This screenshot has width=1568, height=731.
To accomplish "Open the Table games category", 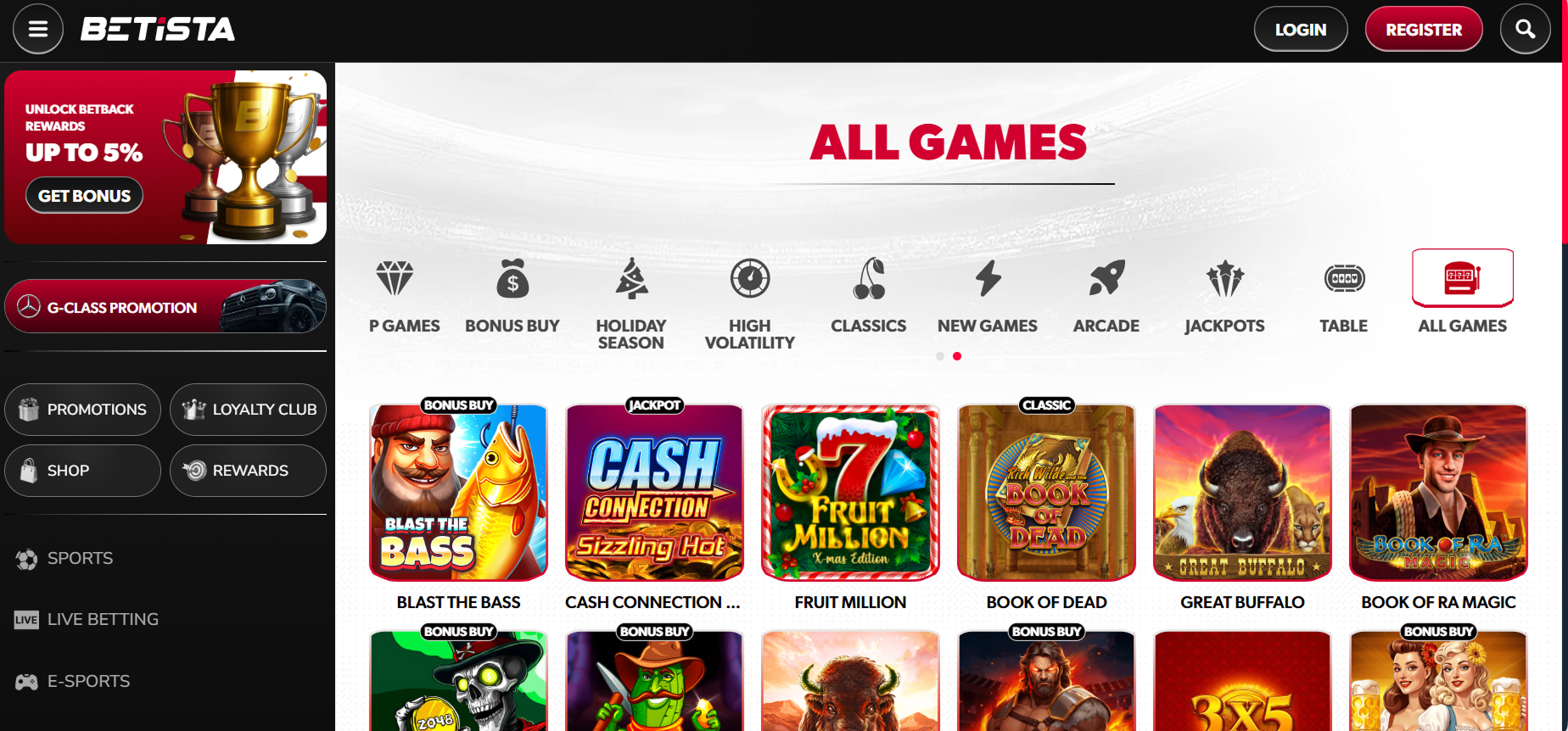I will point(1344,294).
